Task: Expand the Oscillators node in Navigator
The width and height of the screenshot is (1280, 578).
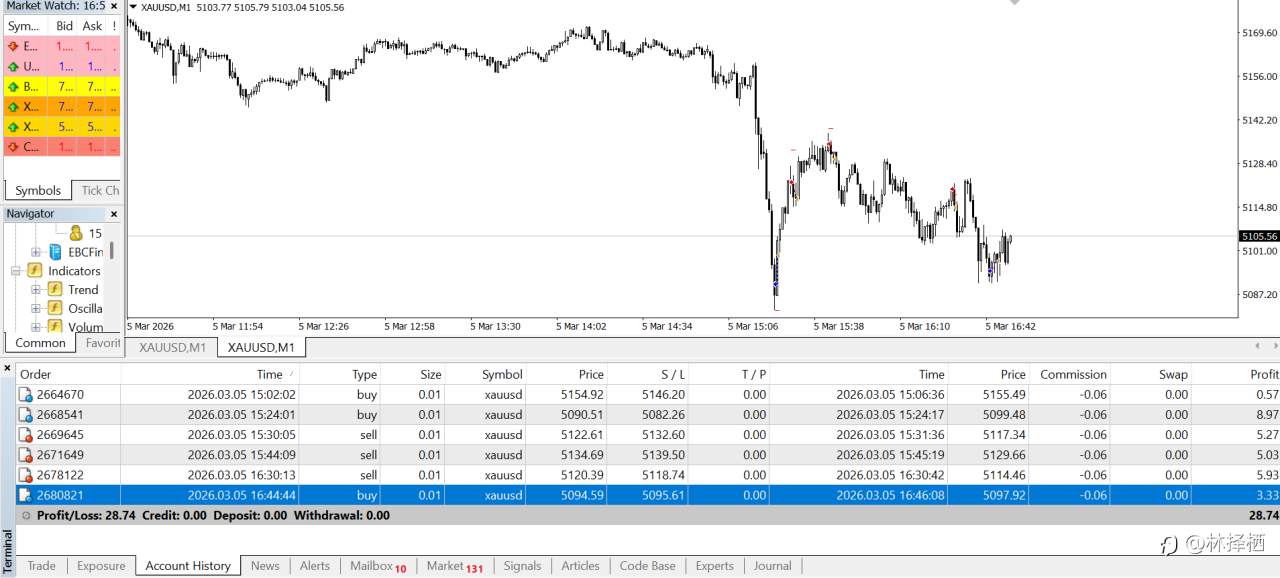Action: click(36, 308)
